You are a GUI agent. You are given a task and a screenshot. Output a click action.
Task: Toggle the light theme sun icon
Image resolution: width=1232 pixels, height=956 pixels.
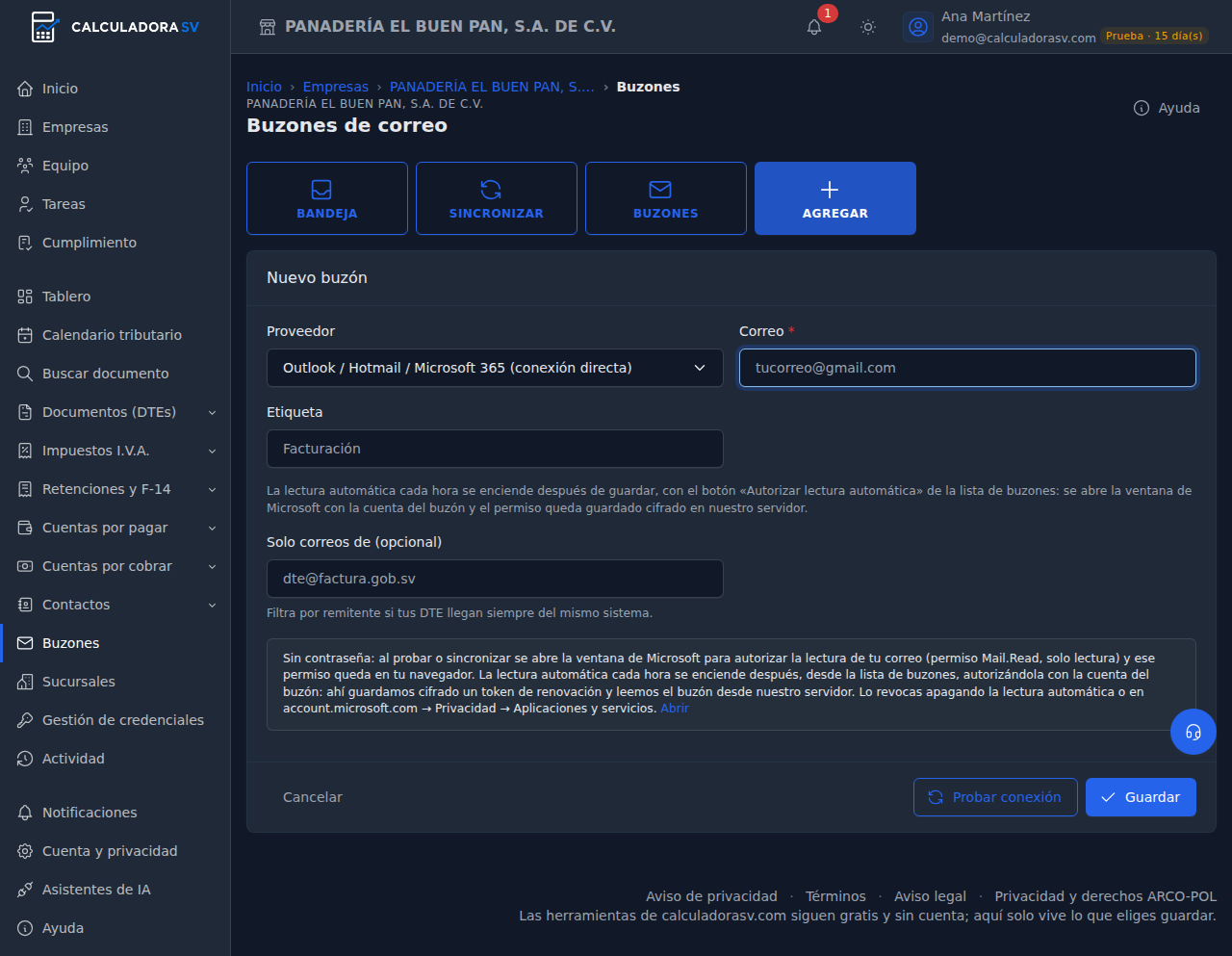(868, 27)
